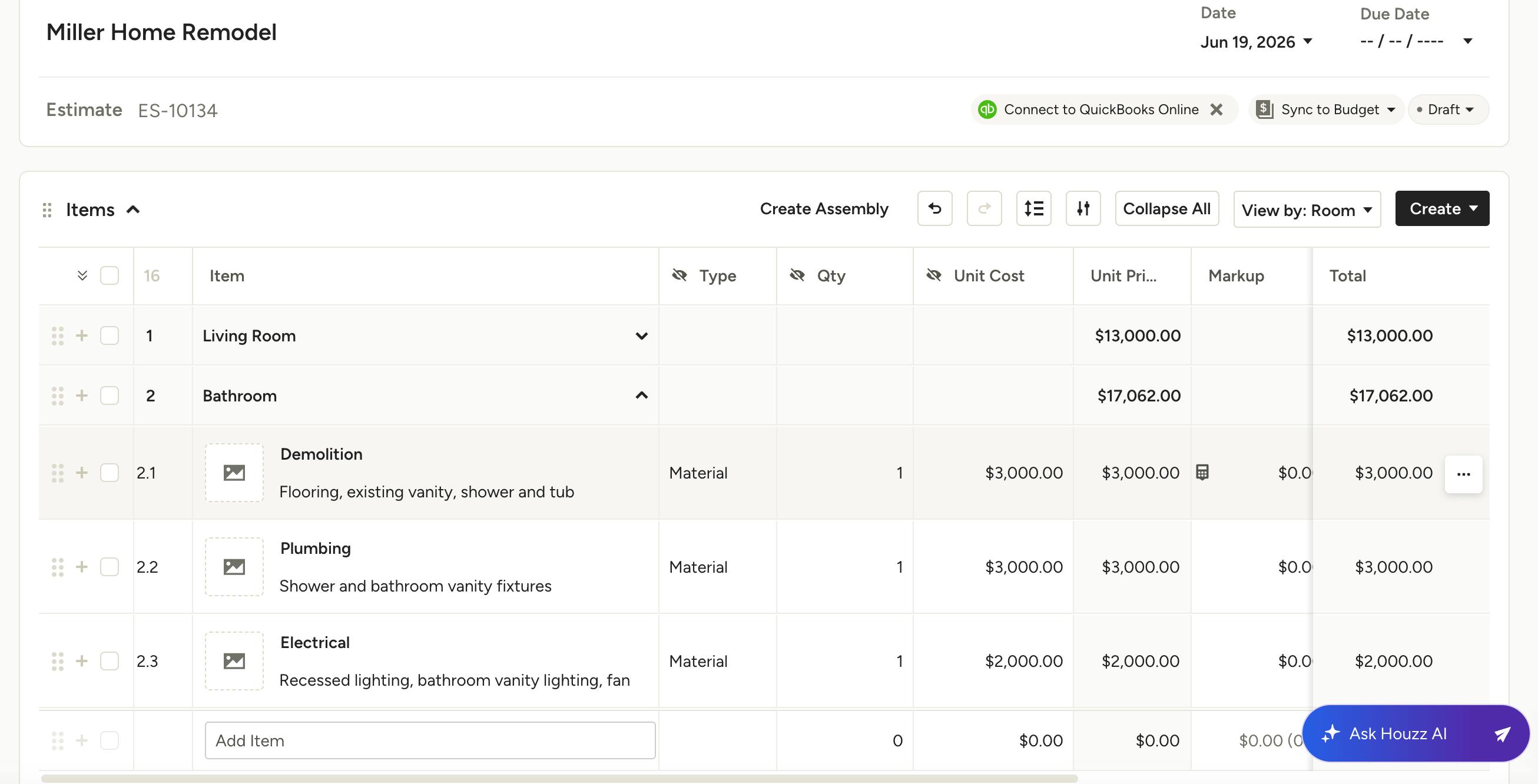Click the Living Room total $13,000.00
Screen dimensions: 1538x784
click(1390, 335)
